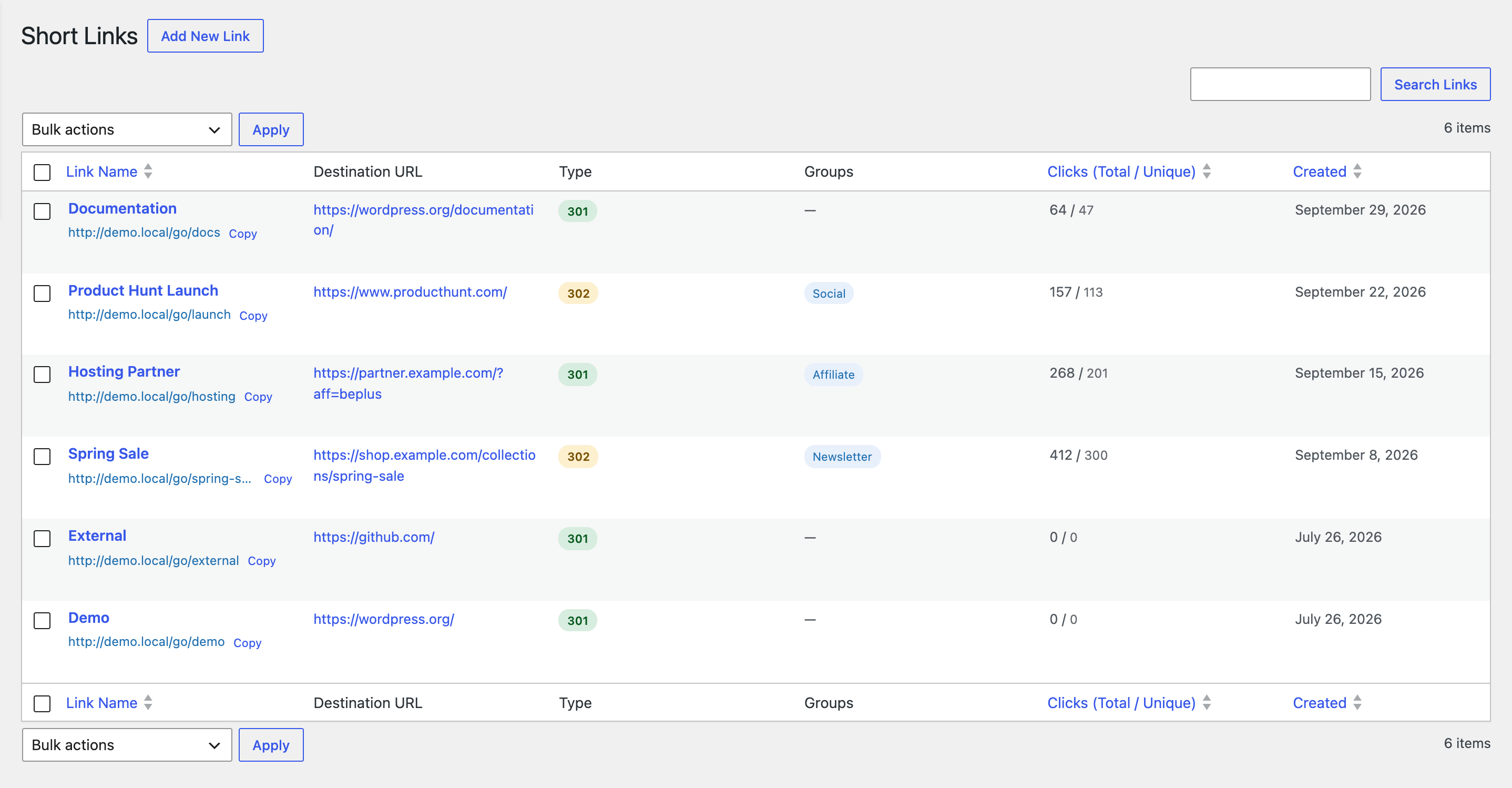Click sort arrows beside footer Clicks column
Viewport: 1512px width, 788px height.
pyautogui.click(x=1206, y=702)
